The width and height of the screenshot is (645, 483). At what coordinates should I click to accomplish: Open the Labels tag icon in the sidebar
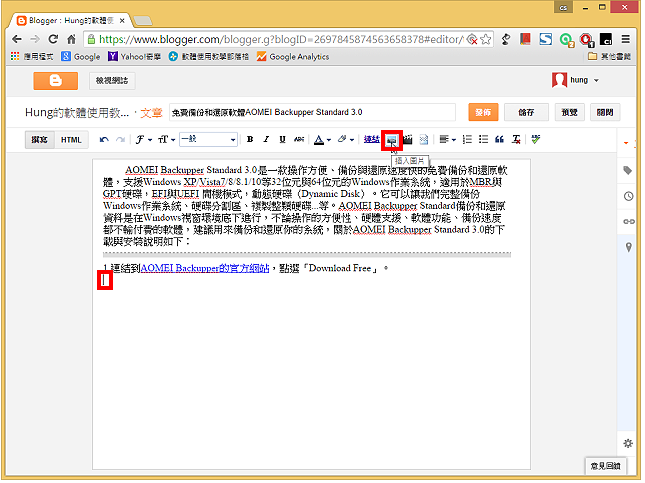point(628,171)
